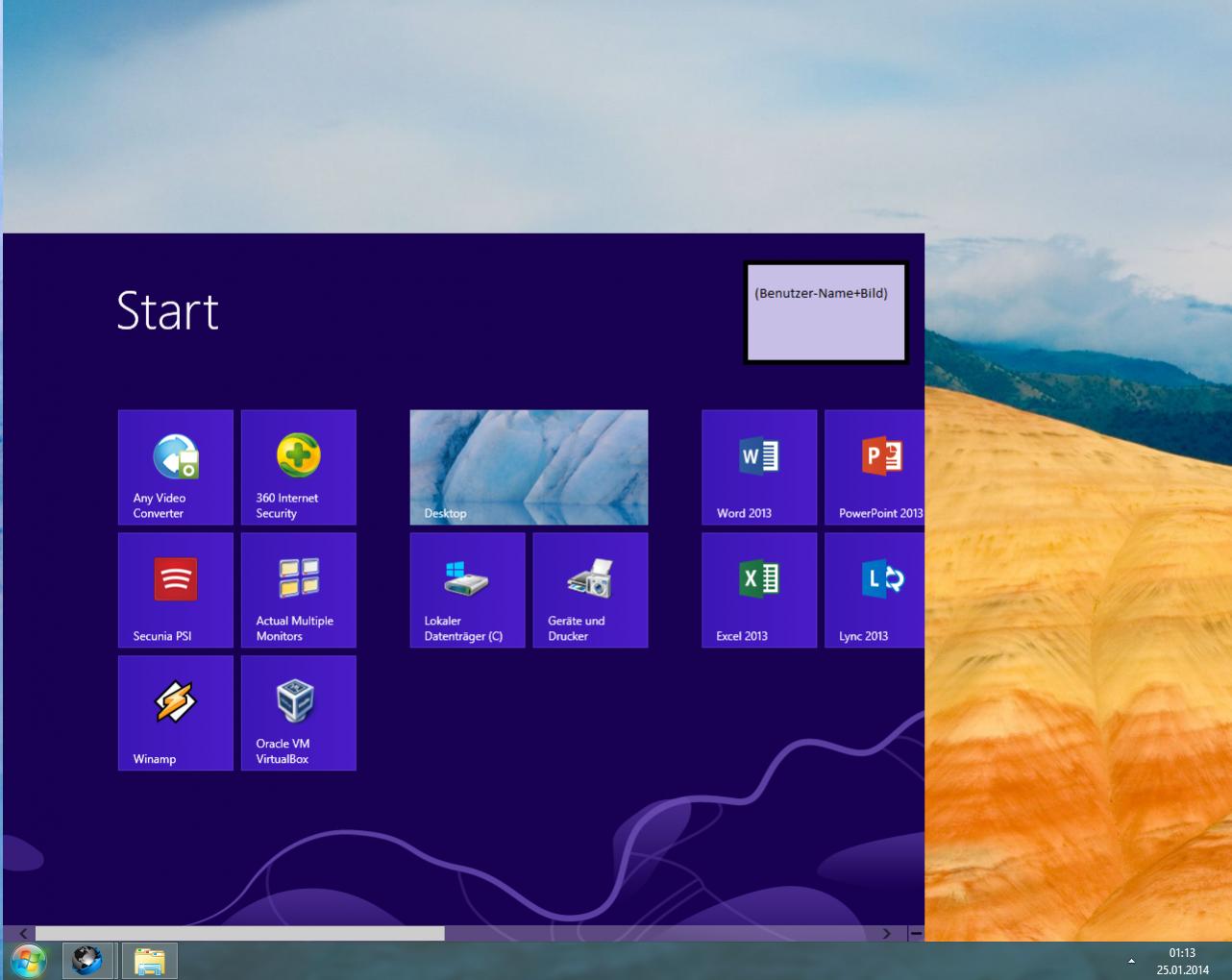This screenshot has width=1232, height=980.
Task: Click the horizontal scrollbar thumb
Action: click(240, 934)
